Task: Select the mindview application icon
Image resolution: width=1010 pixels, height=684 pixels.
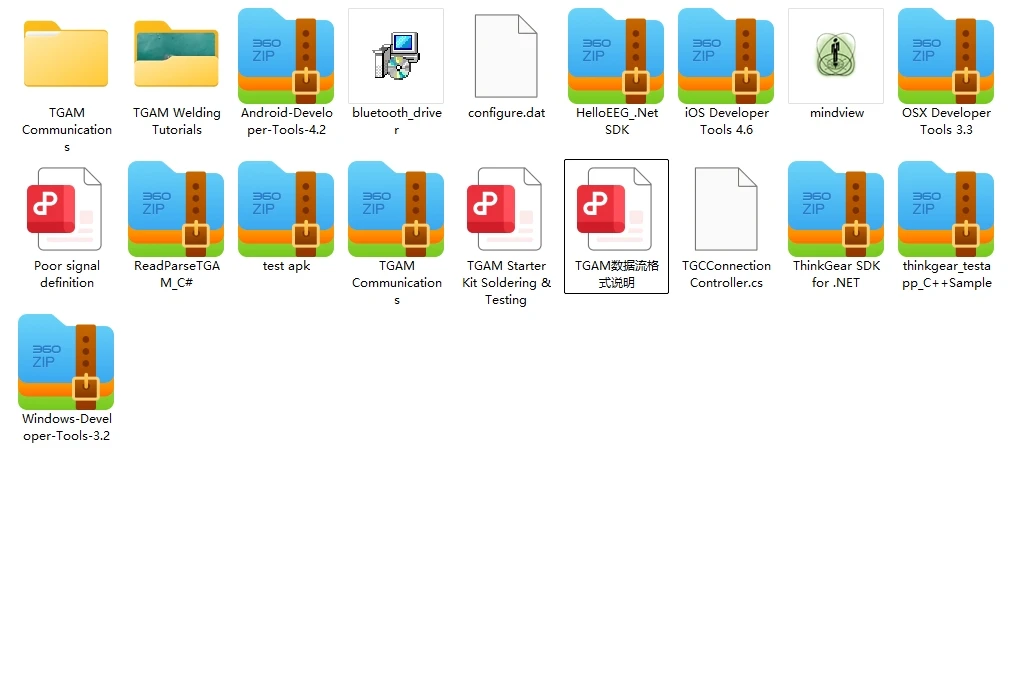Action: pos(835,56)
